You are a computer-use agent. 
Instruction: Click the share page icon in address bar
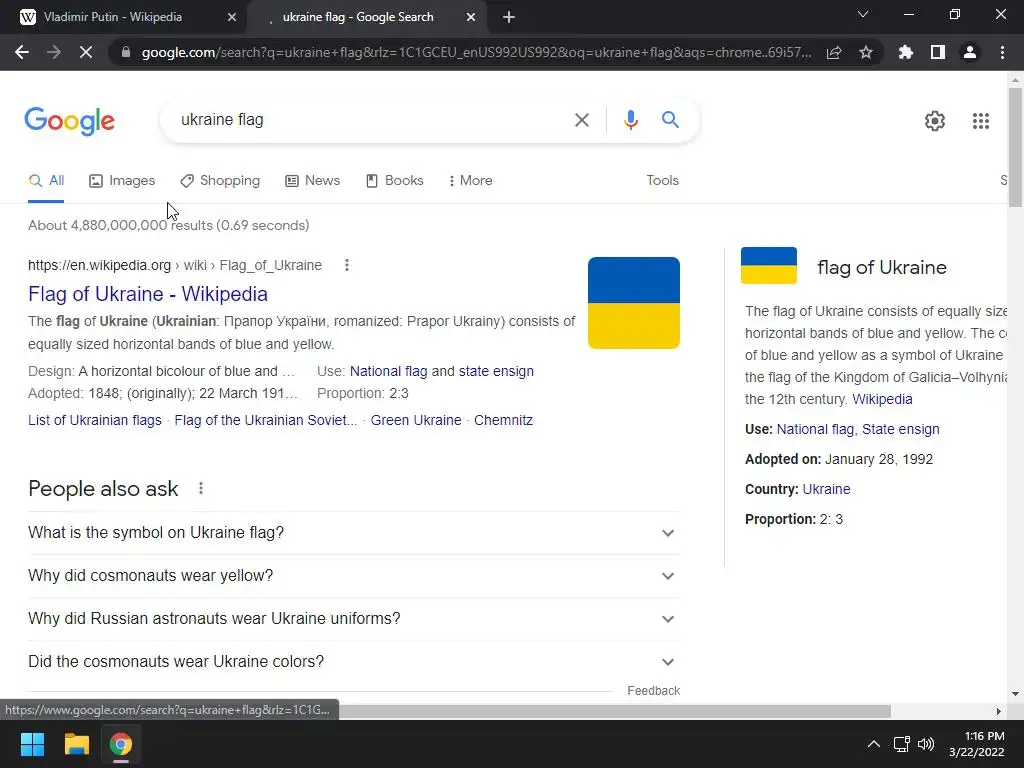(x=833, y=52)
